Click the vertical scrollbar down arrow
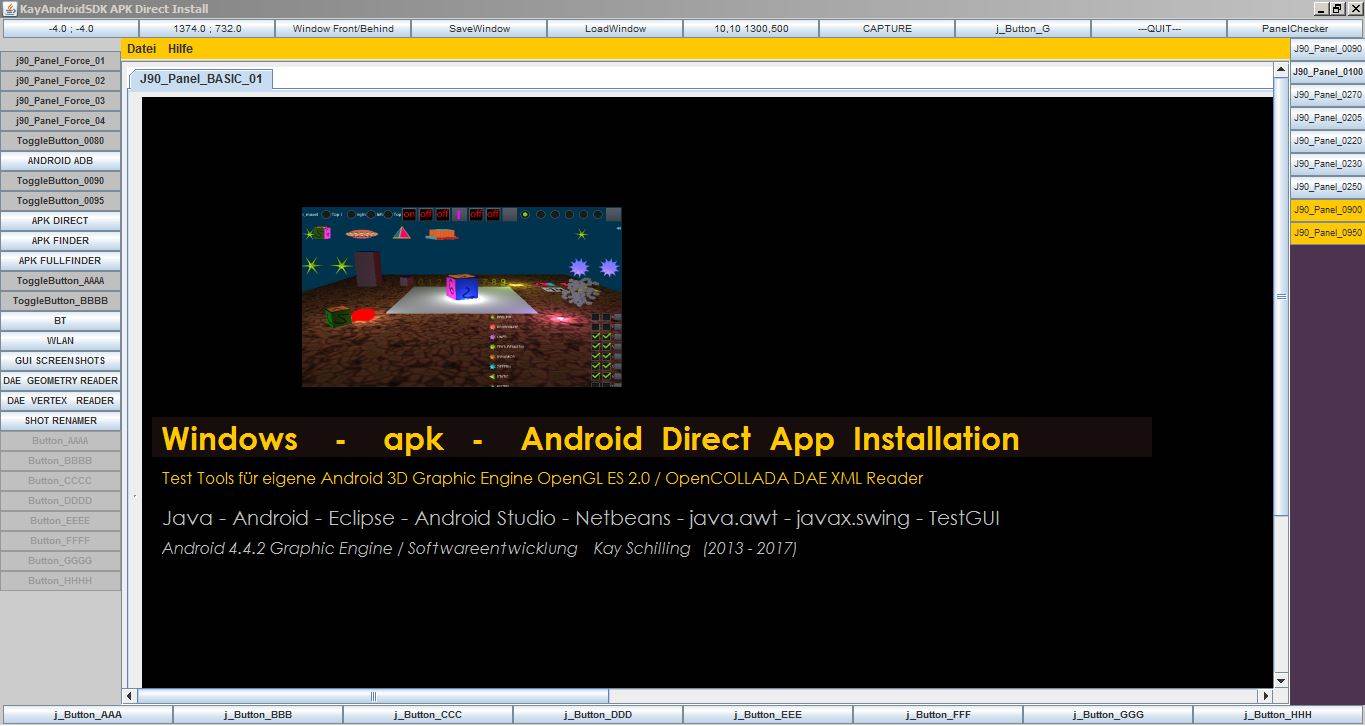The height and width of the screenshot is (726, 1365). (1280, 680)
